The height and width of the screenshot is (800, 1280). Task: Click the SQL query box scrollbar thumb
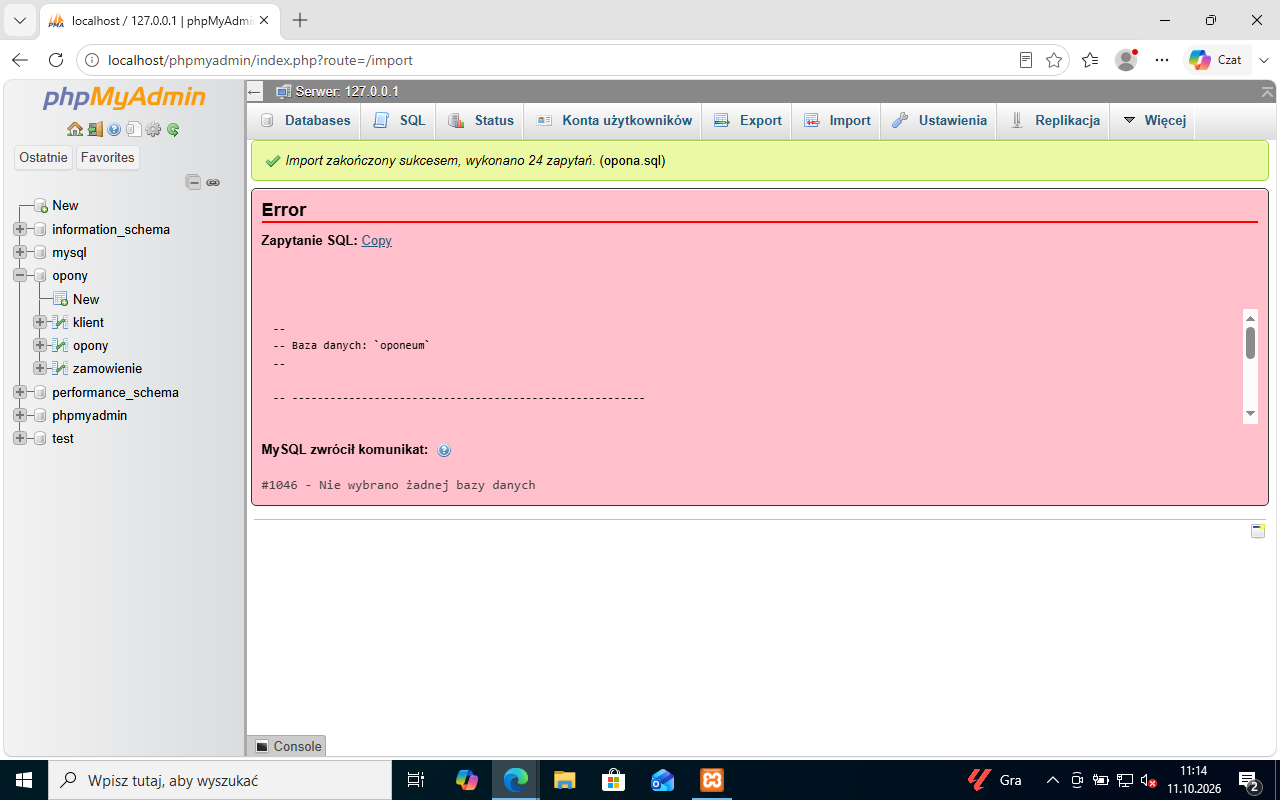tap(1250, 342)
